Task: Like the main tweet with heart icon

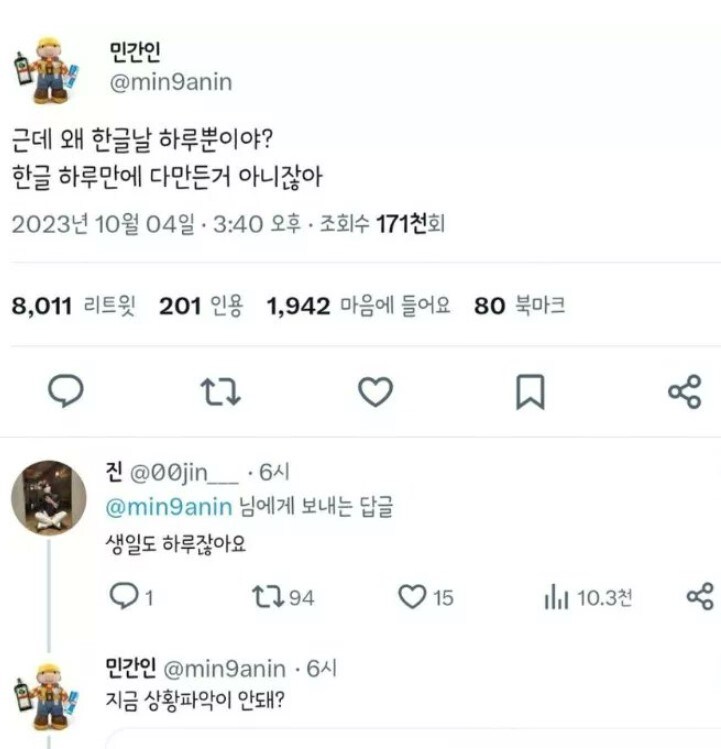Action: [375, 392]
